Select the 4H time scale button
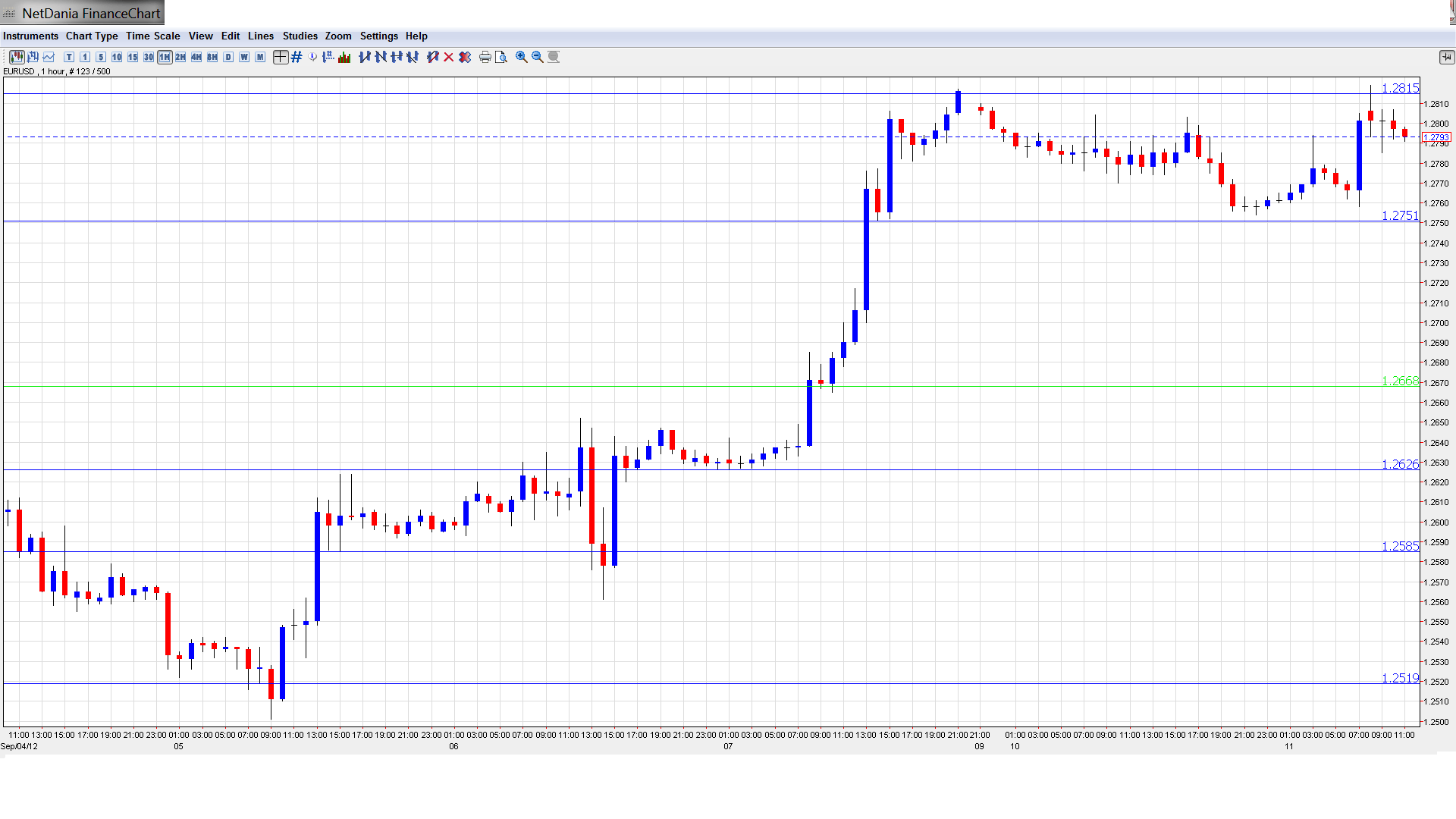 click(196, 57)
